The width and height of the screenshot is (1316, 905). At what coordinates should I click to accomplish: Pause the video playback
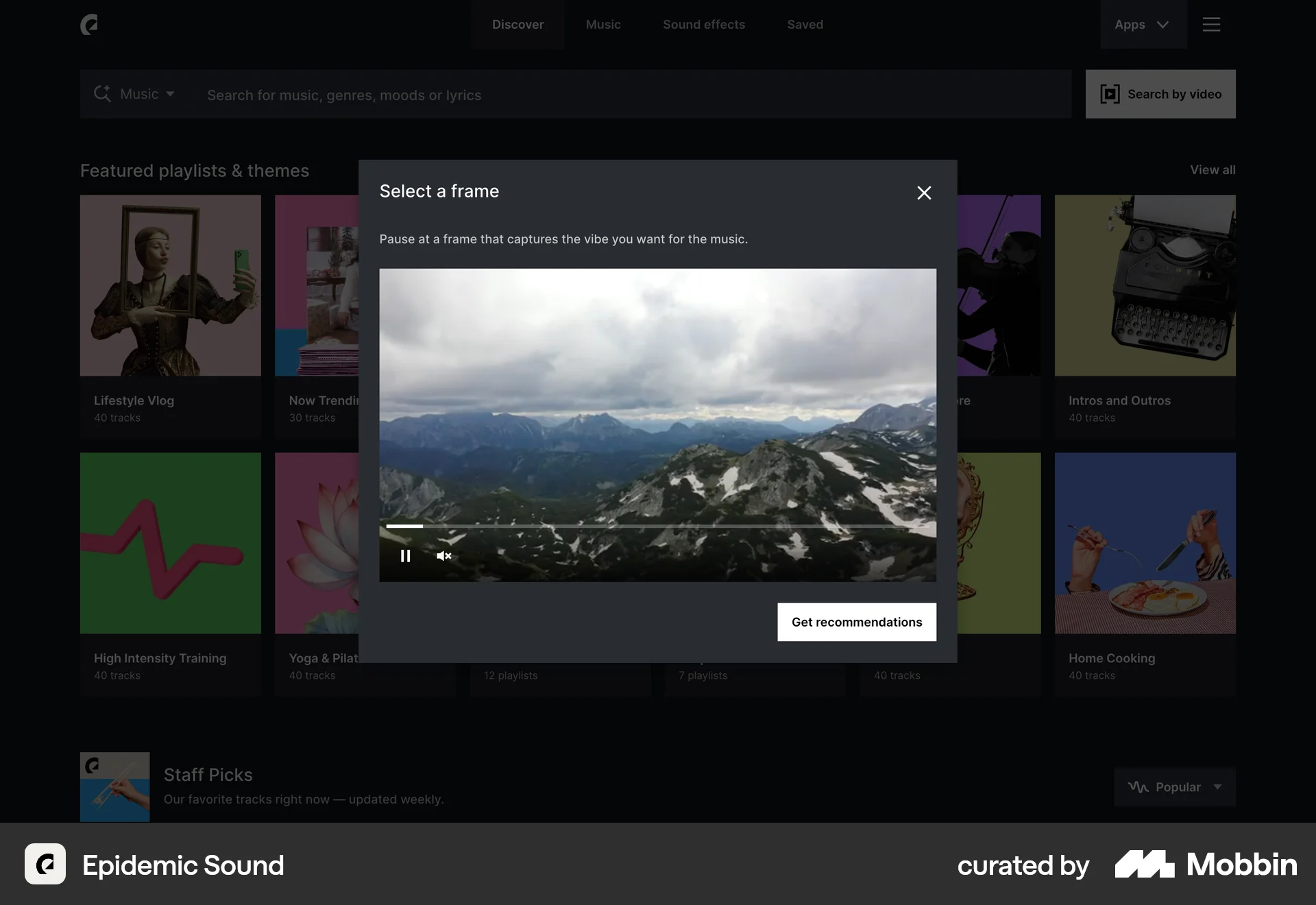coord(405,556)
